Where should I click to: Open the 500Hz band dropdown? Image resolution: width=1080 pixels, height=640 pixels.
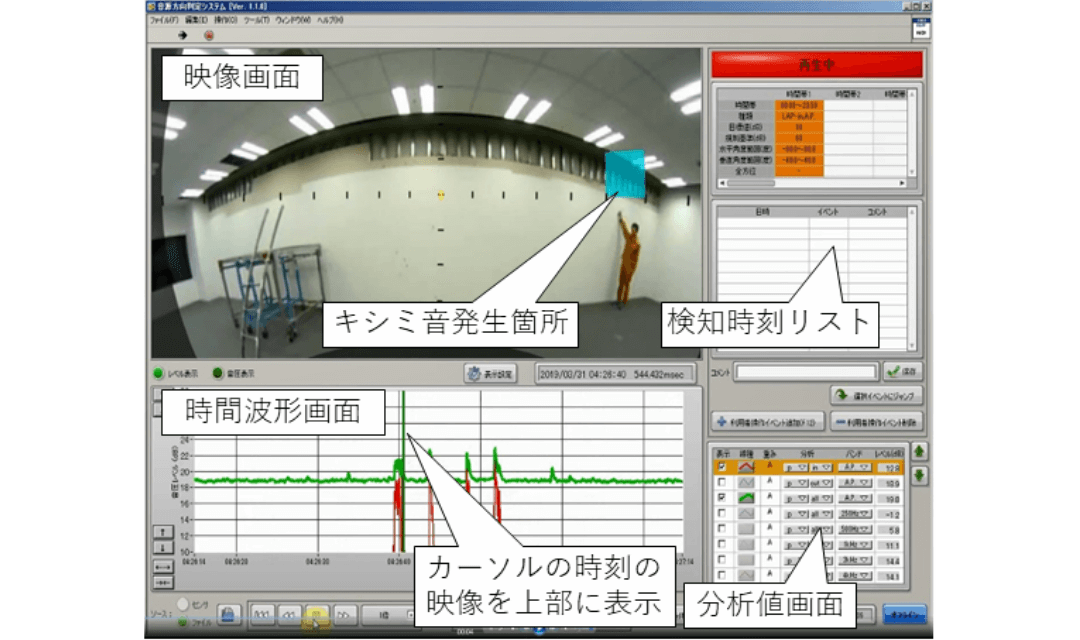click(855, 529)
